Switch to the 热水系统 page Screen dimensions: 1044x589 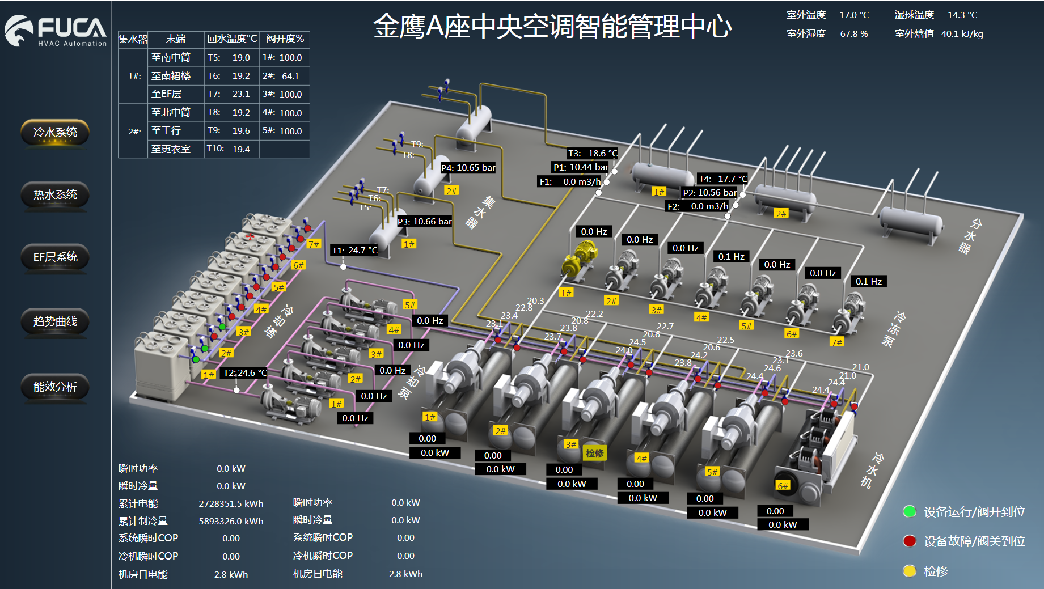[x=55, y=195]
